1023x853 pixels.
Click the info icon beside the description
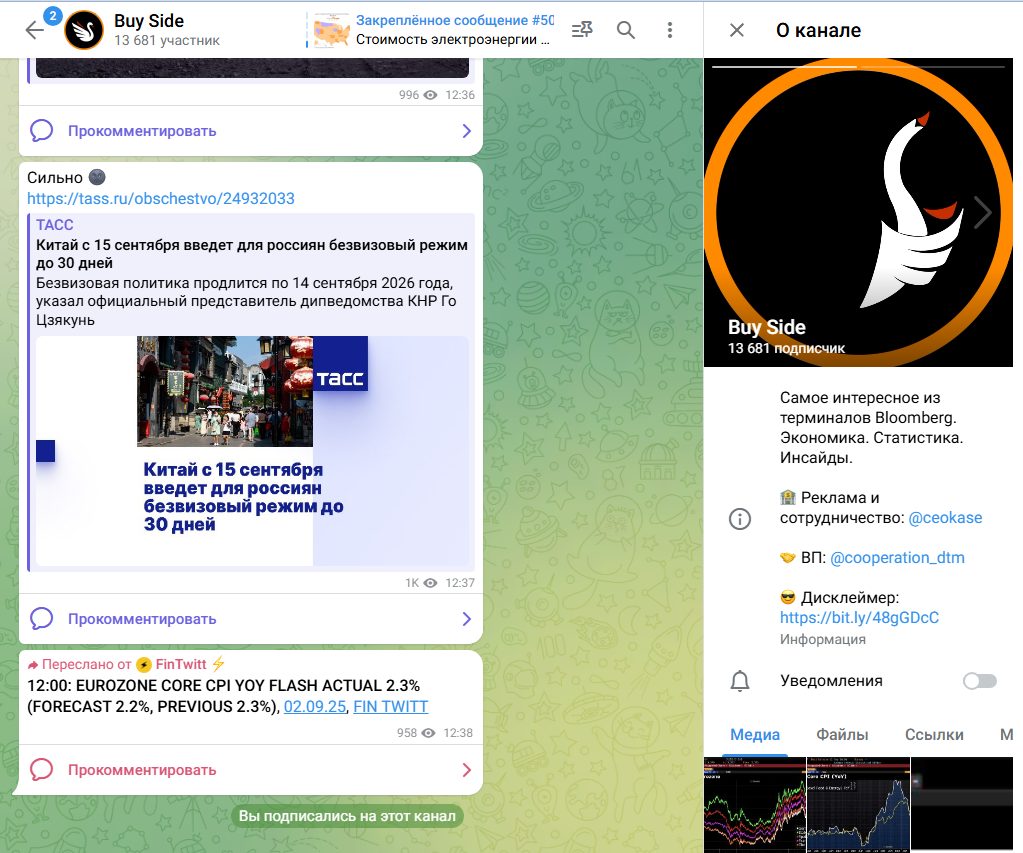click(740, 519)
